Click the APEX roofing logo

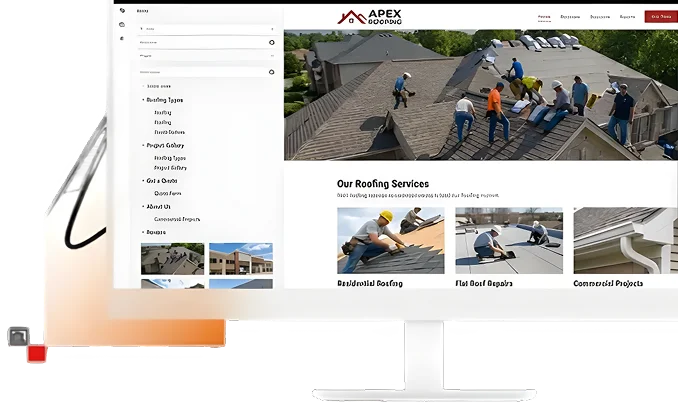[x=369, y=17]
